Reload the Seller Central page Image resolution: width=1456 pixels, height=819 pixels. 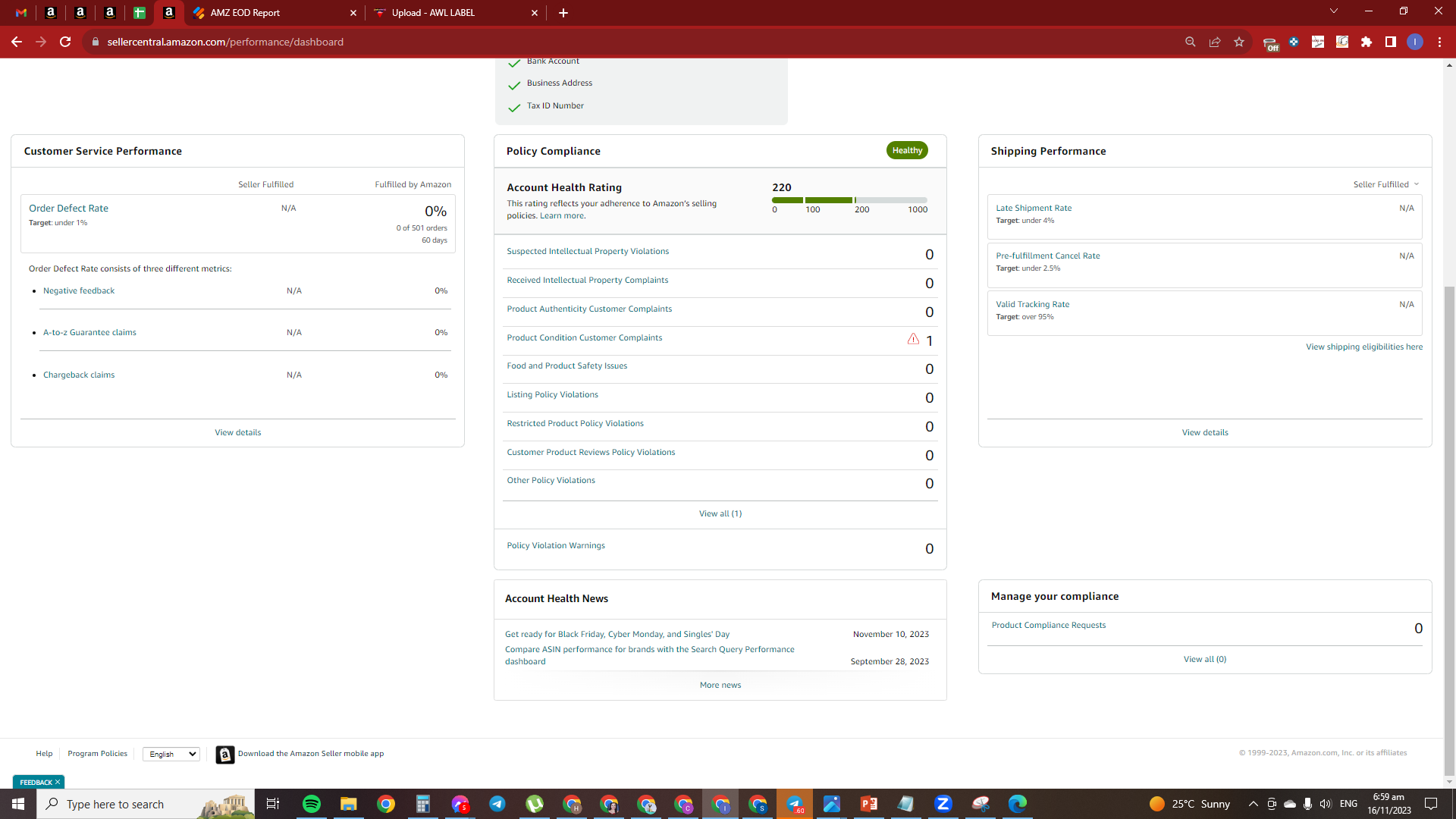click(65, 42)
